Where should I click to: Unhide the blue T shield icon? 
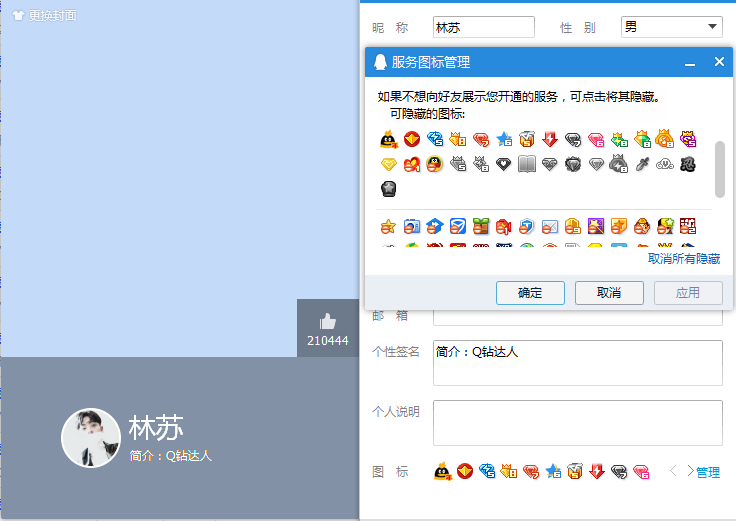[527, 227]
